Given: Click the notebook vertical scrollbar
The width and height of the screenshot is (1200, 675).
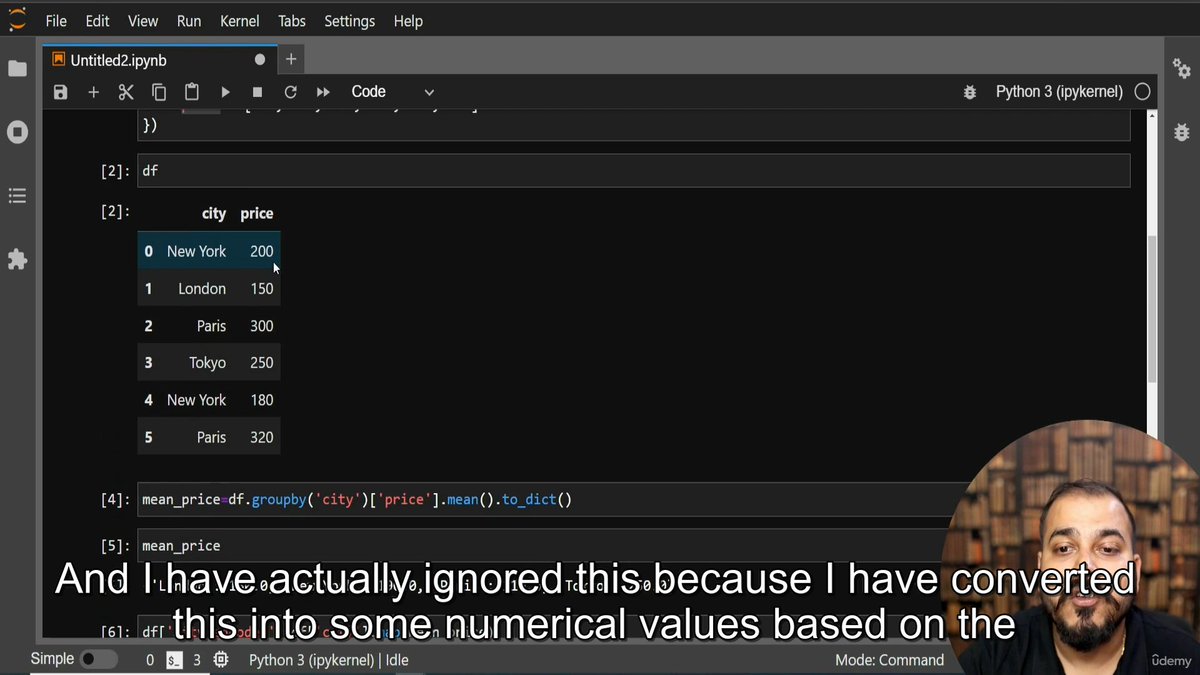Looking at the screenshot, I should [1151, 310].
